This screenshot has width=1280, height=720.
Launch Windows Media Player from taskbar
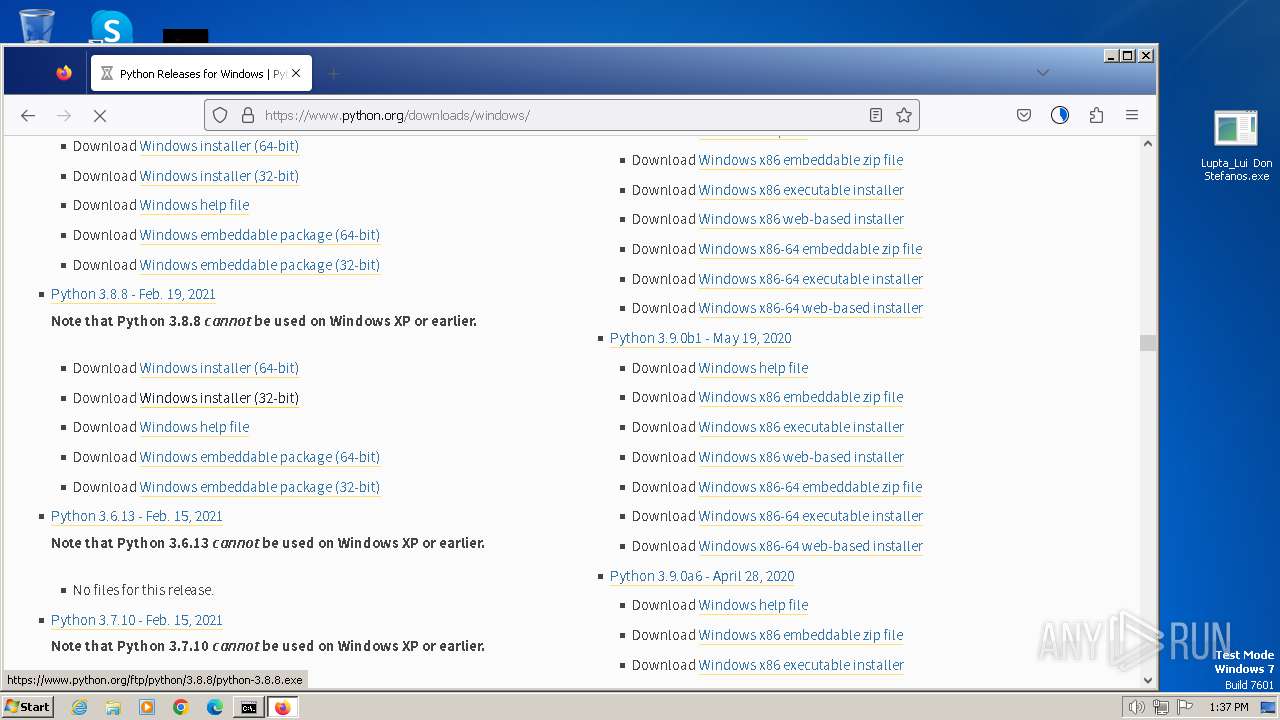pyautogui.click(x=147, y=707)
